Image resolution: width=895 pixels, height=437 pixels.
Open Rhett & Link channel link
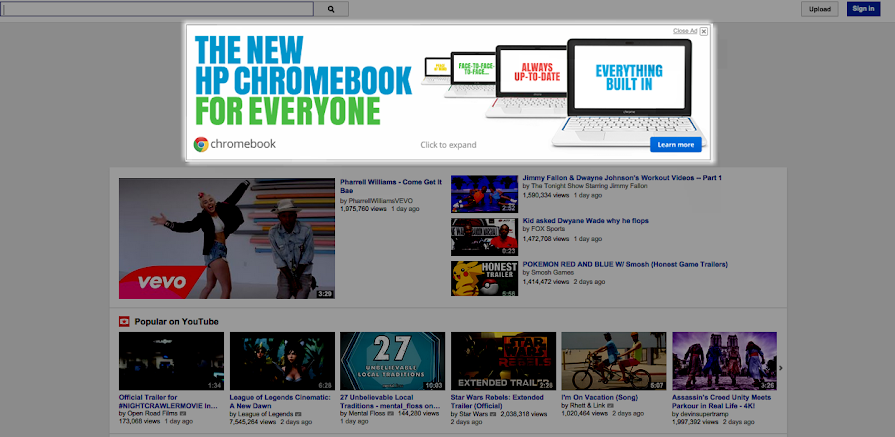coord(588,406)
